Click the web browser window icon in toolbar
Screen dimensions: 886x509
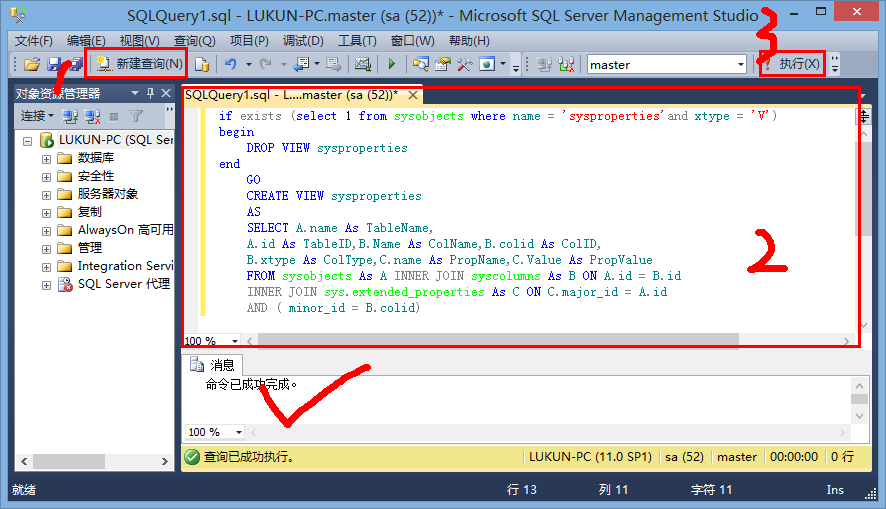click(487, 64)
